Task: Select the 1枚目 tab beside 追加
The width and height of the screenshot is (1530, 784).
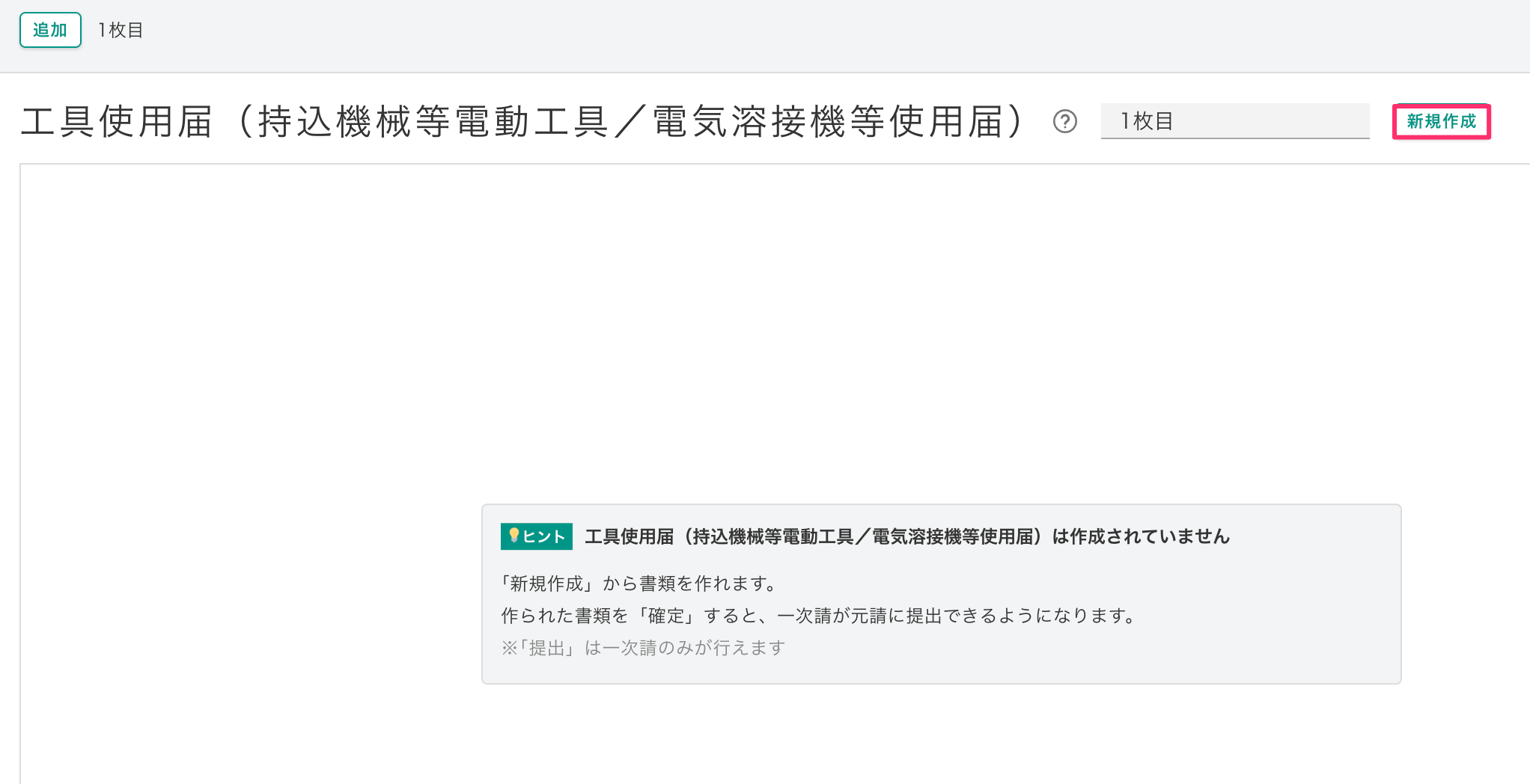Action: 121,31
